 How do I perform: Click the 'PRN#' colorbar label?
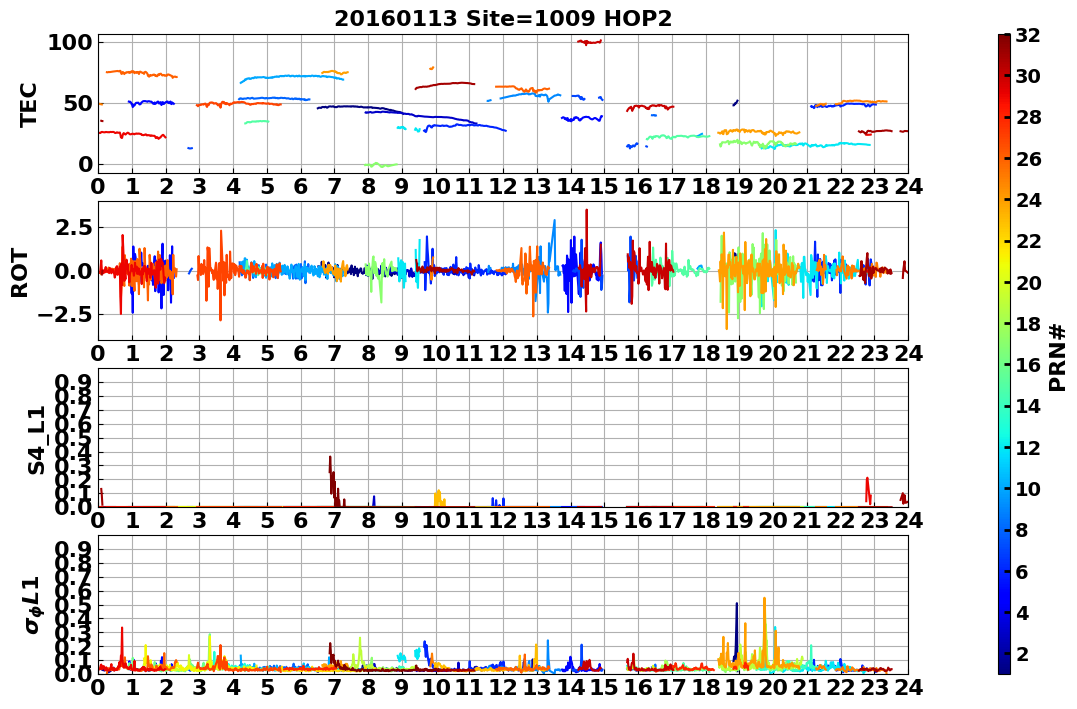pos(1058,357)
